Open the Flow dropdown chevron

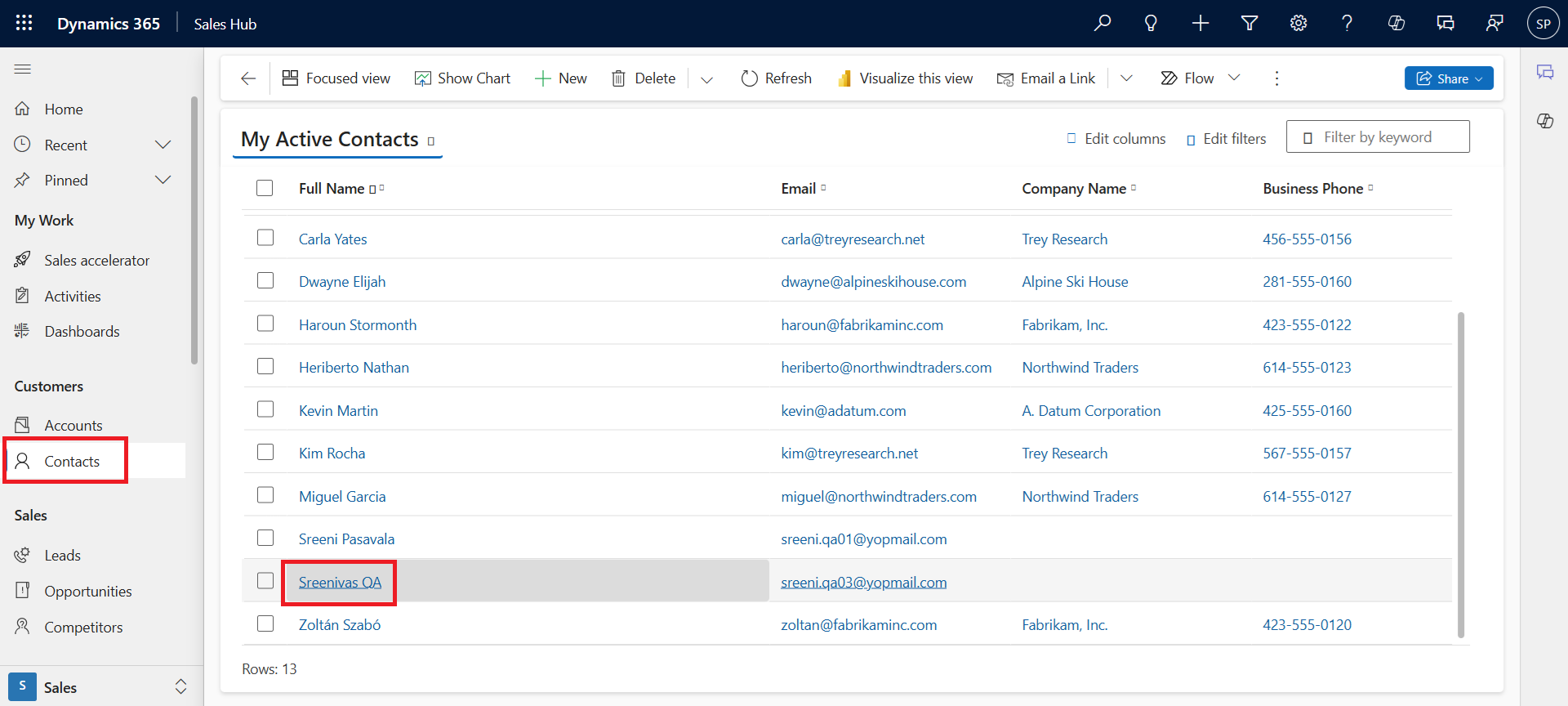tap(1234, 78)
